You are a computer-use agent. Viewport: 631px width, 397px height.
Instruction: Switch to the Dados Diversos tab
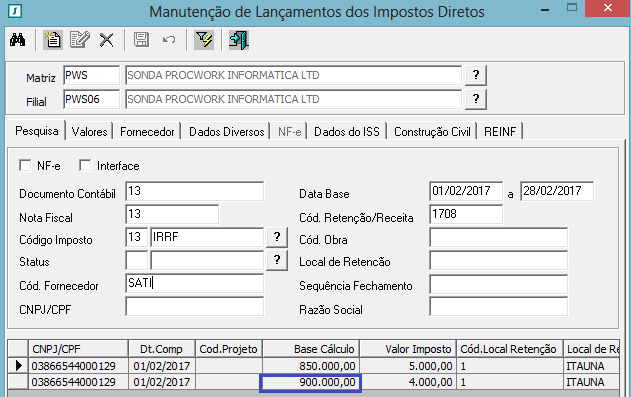click(x=227, y=132)
